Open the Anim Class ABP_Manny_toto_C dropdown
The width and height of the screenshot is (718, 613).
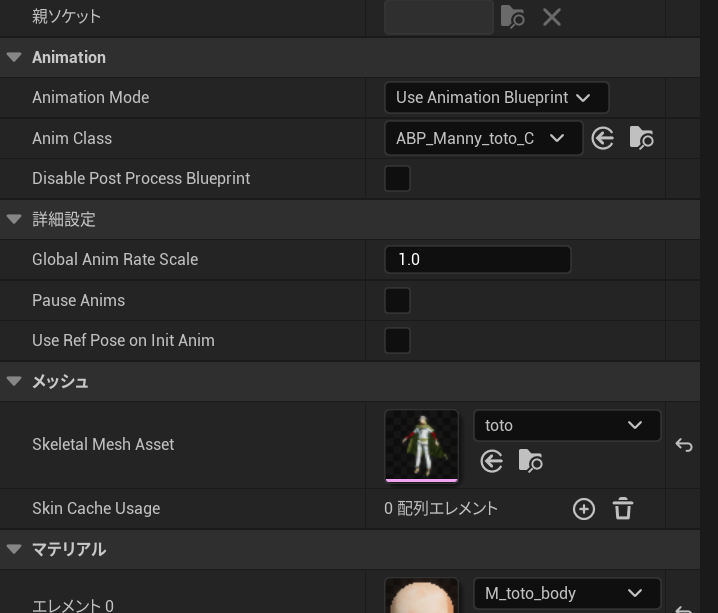click(x=484, y=138)
